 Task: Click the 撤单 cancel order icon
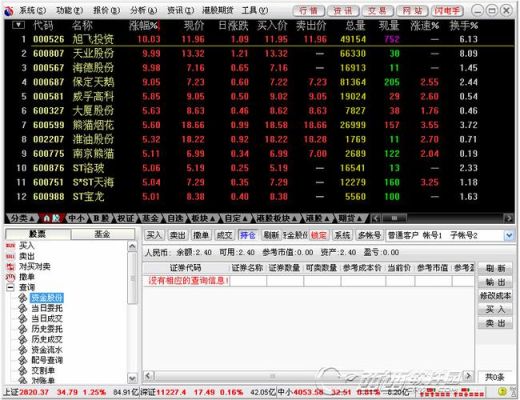pyautogui.click(x=10, y=277)
